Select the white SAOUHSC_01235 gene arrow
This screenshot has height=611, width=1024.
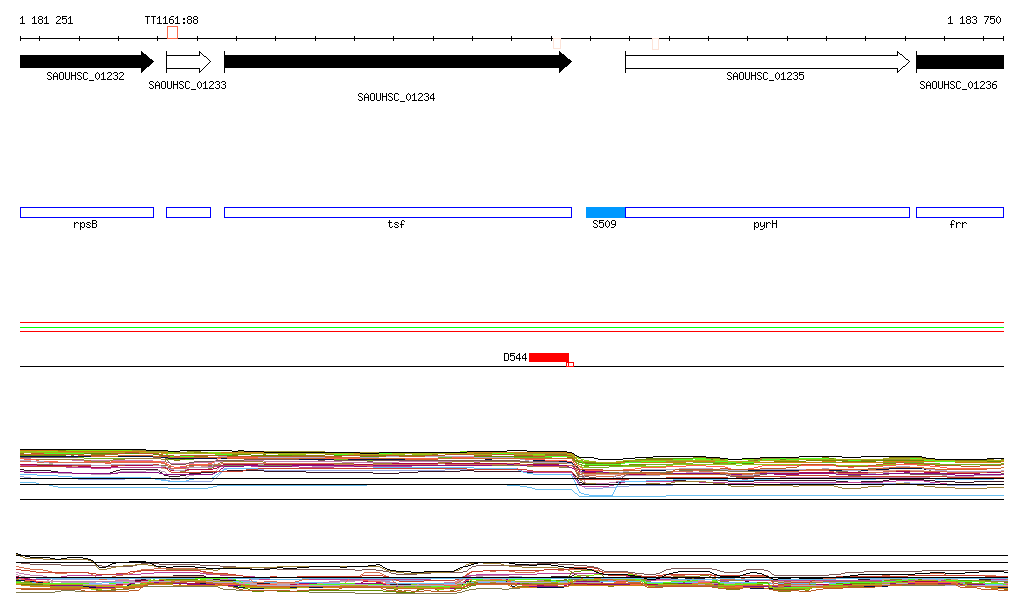coord(766,62)
